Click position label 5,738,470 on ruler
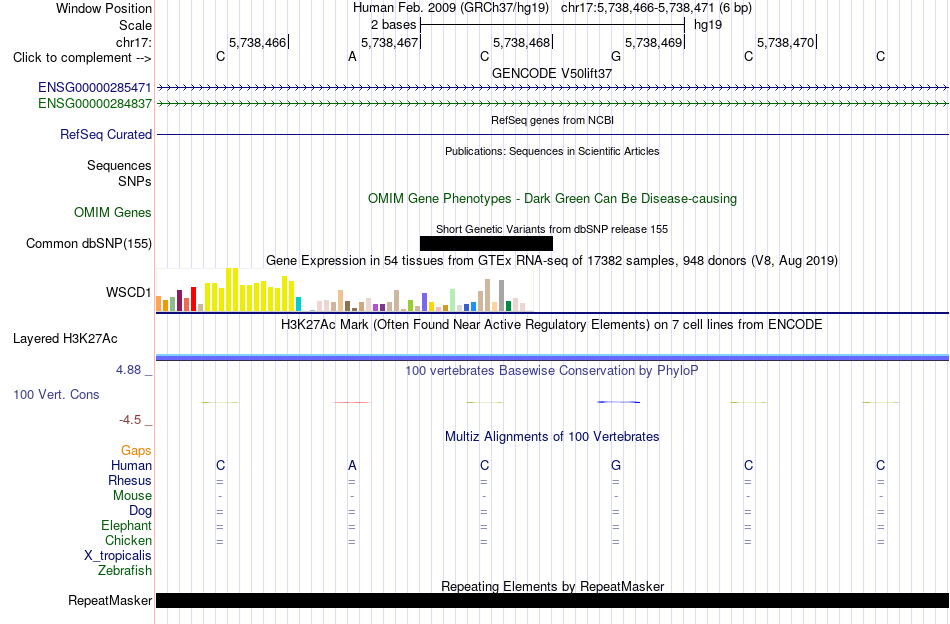950x624 pixels. 785,42
